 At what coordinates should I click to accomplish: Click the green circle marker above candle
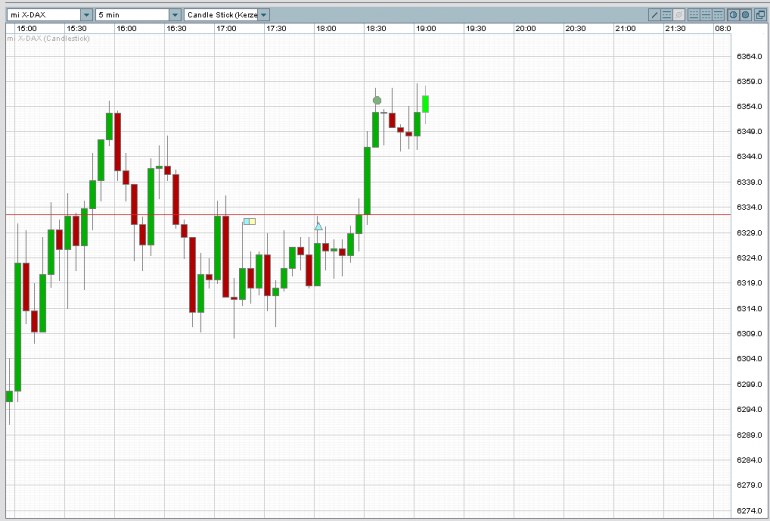[x=377, y=101]
